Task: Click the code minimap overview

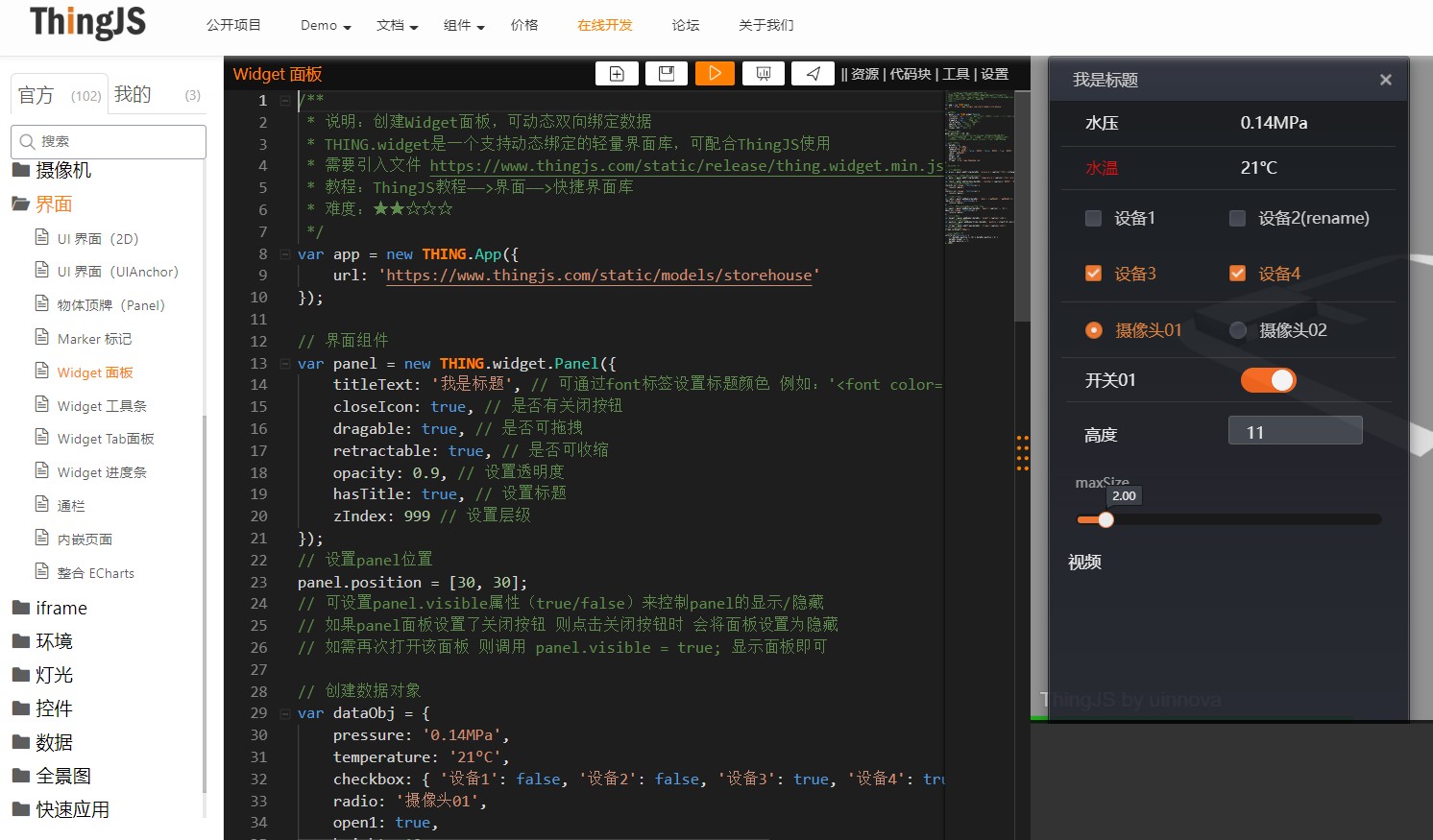Action: 980,168
